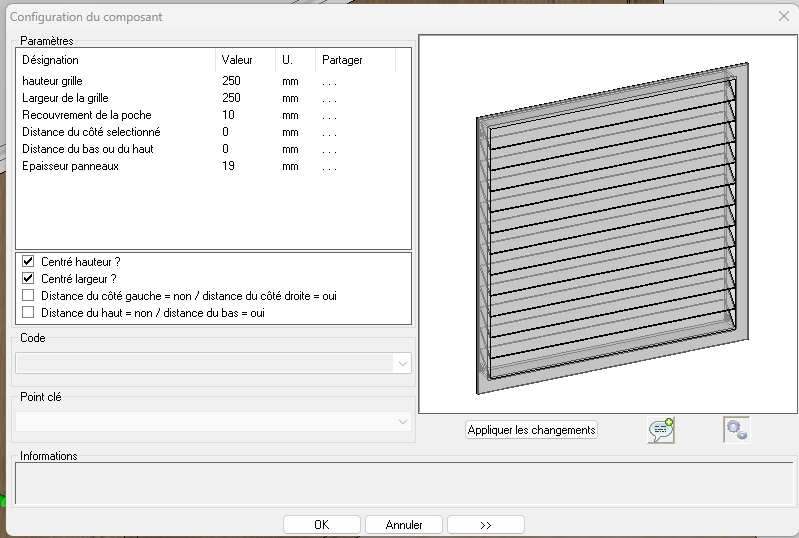Image resolution: width=799 pixels, height=538 pixels.
Task: Select the Recouvrement de la poche label
Action: (87, 115)
